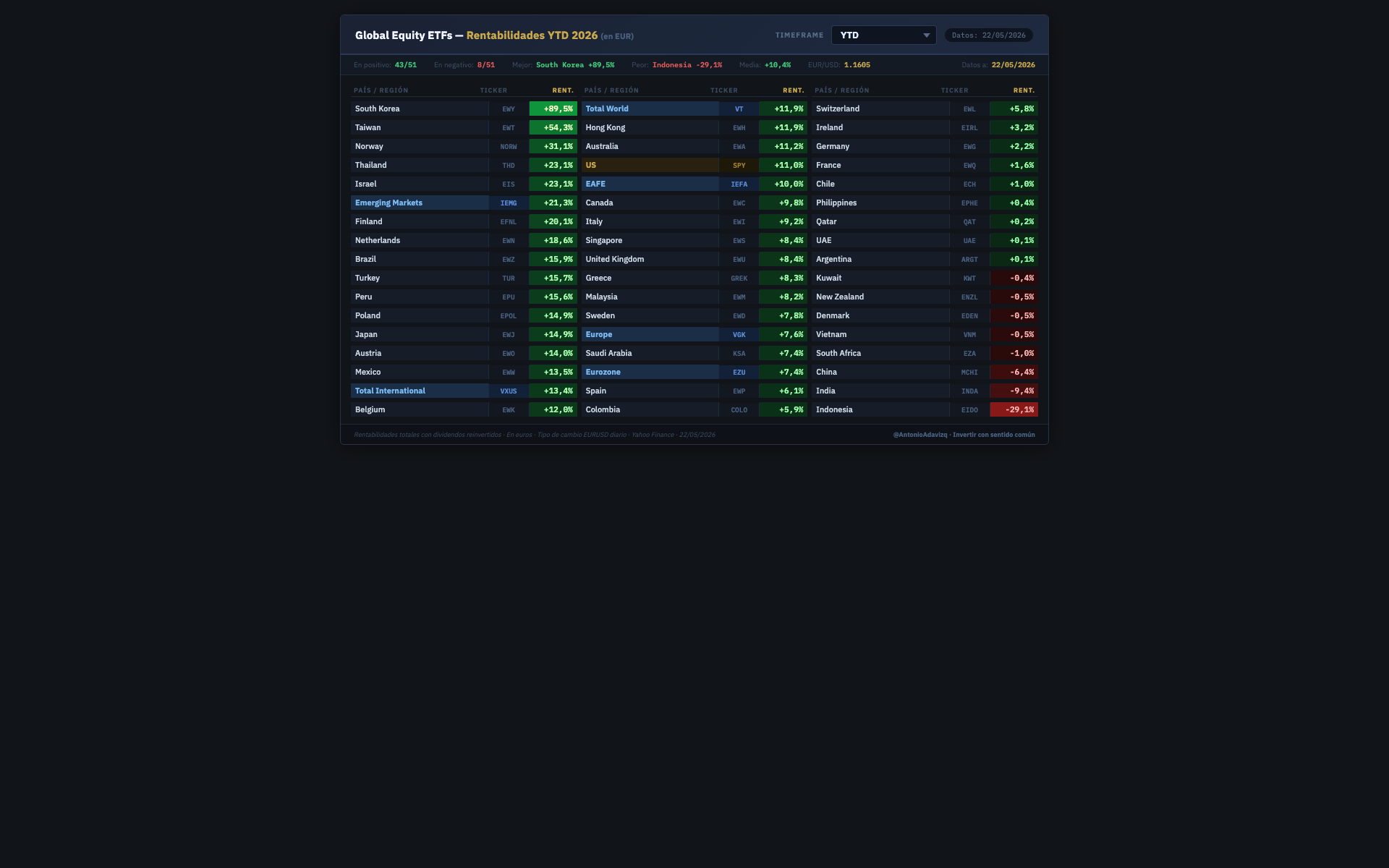Click the EWY ticker cell
Screen dimensions: 1389x868
509,109
